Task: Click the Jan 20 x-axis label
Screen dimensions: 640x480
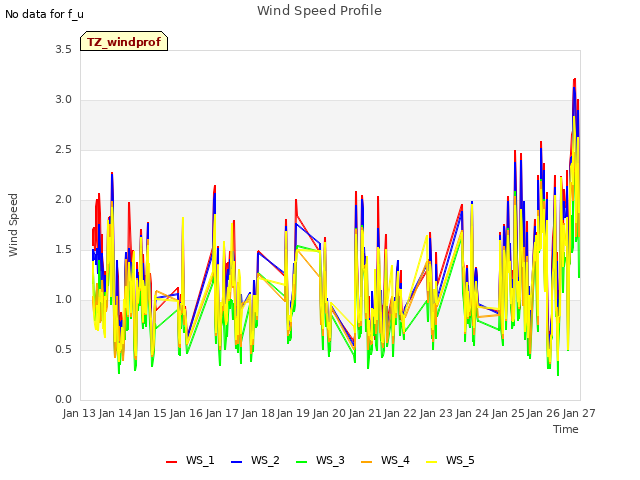Action: [329, 413]
